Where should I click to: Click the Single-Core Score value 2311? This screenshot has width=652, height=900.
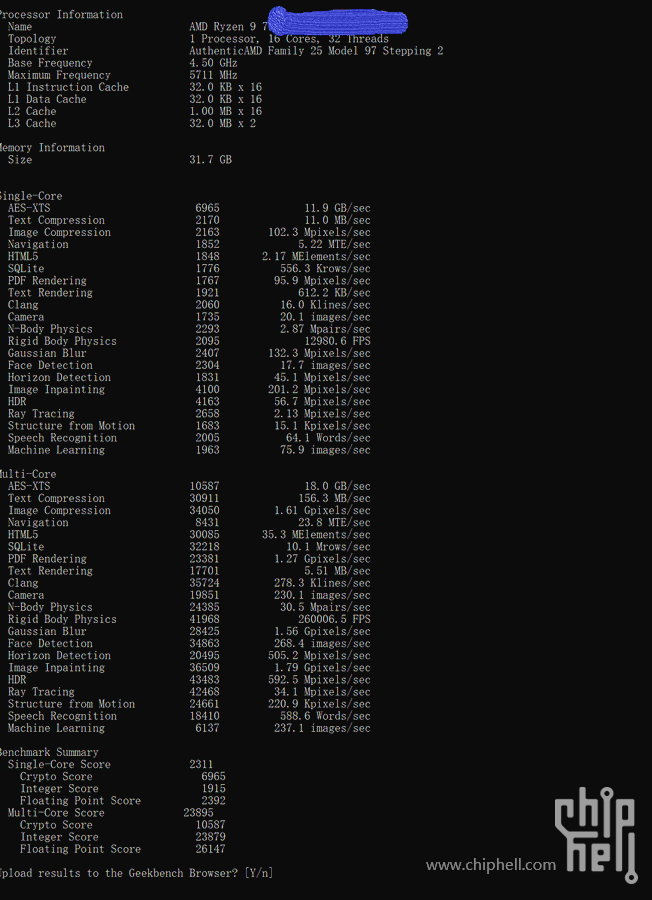point(201,764)
